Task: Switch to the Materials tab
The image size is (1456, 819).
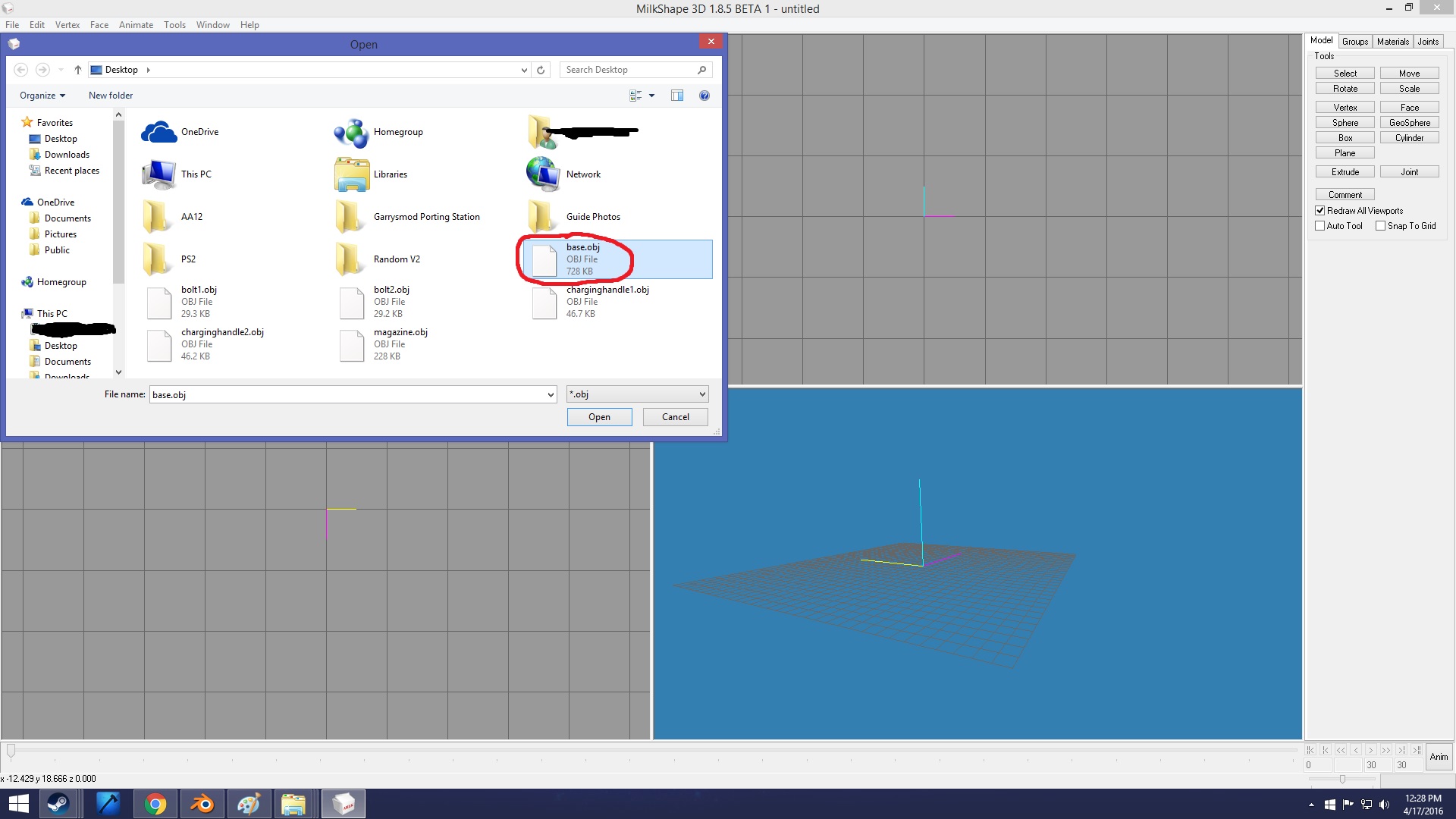Action: (x=1392, y=42)
